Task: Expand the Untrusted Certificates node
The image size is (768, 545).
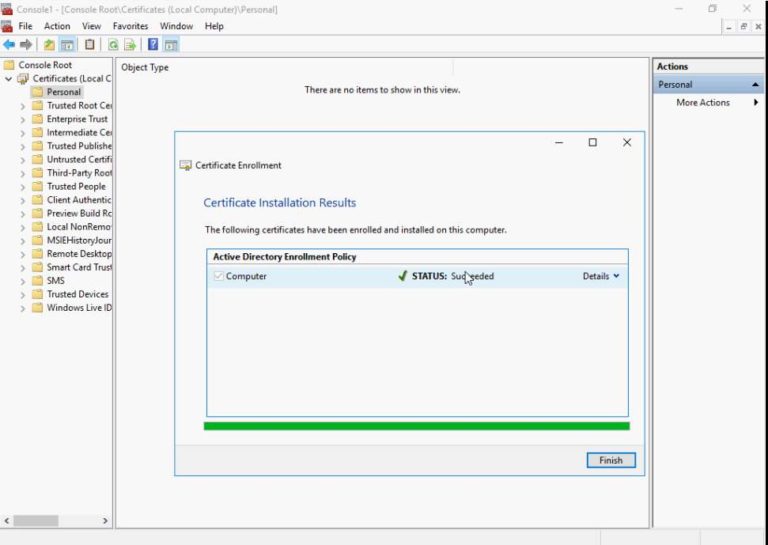Action: [x=23, y=160]
